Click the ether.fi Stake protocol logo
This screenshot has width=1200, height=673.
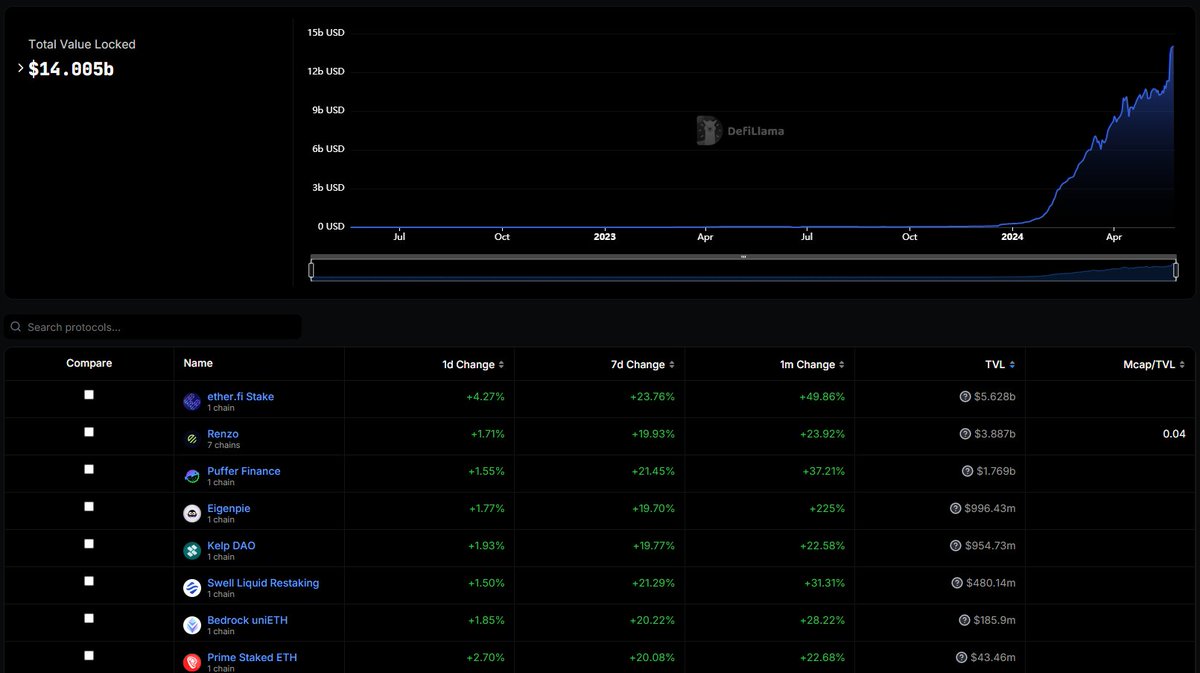192,401
